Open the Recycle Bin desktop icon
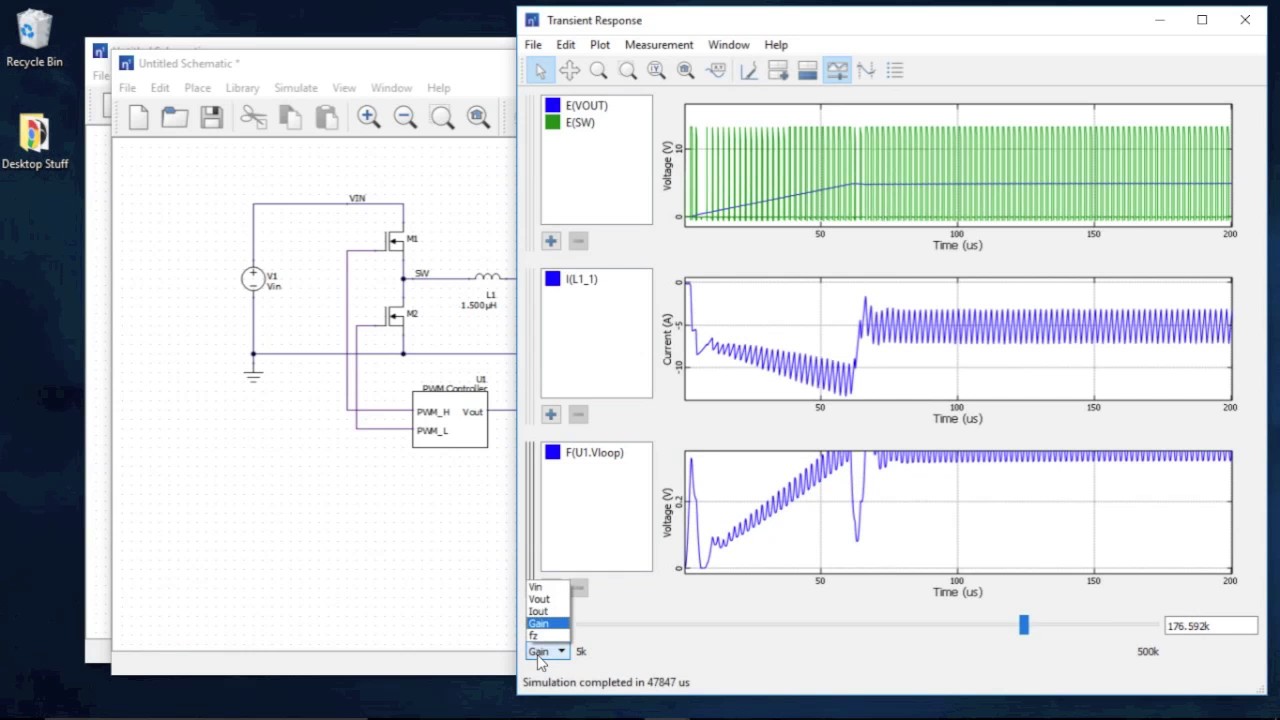This screenshot has height=720, width=1280. point(34,39)
